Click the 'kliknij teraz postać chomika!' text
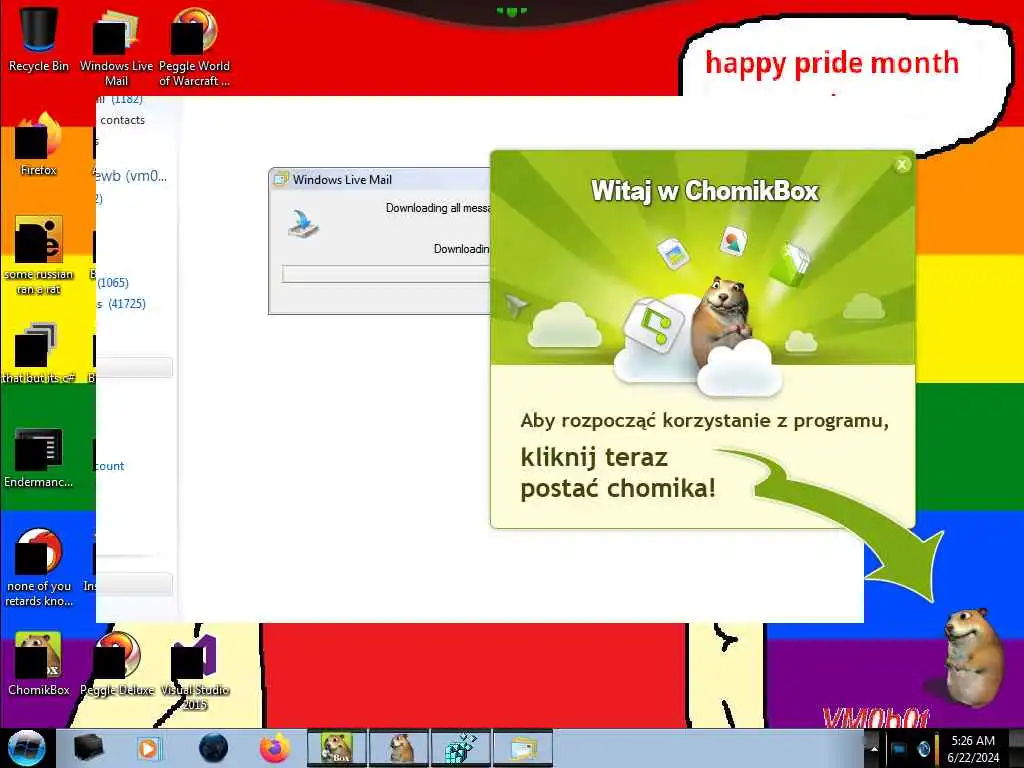The height and width of the screenshot is (768, 1024). click(618, 473)
